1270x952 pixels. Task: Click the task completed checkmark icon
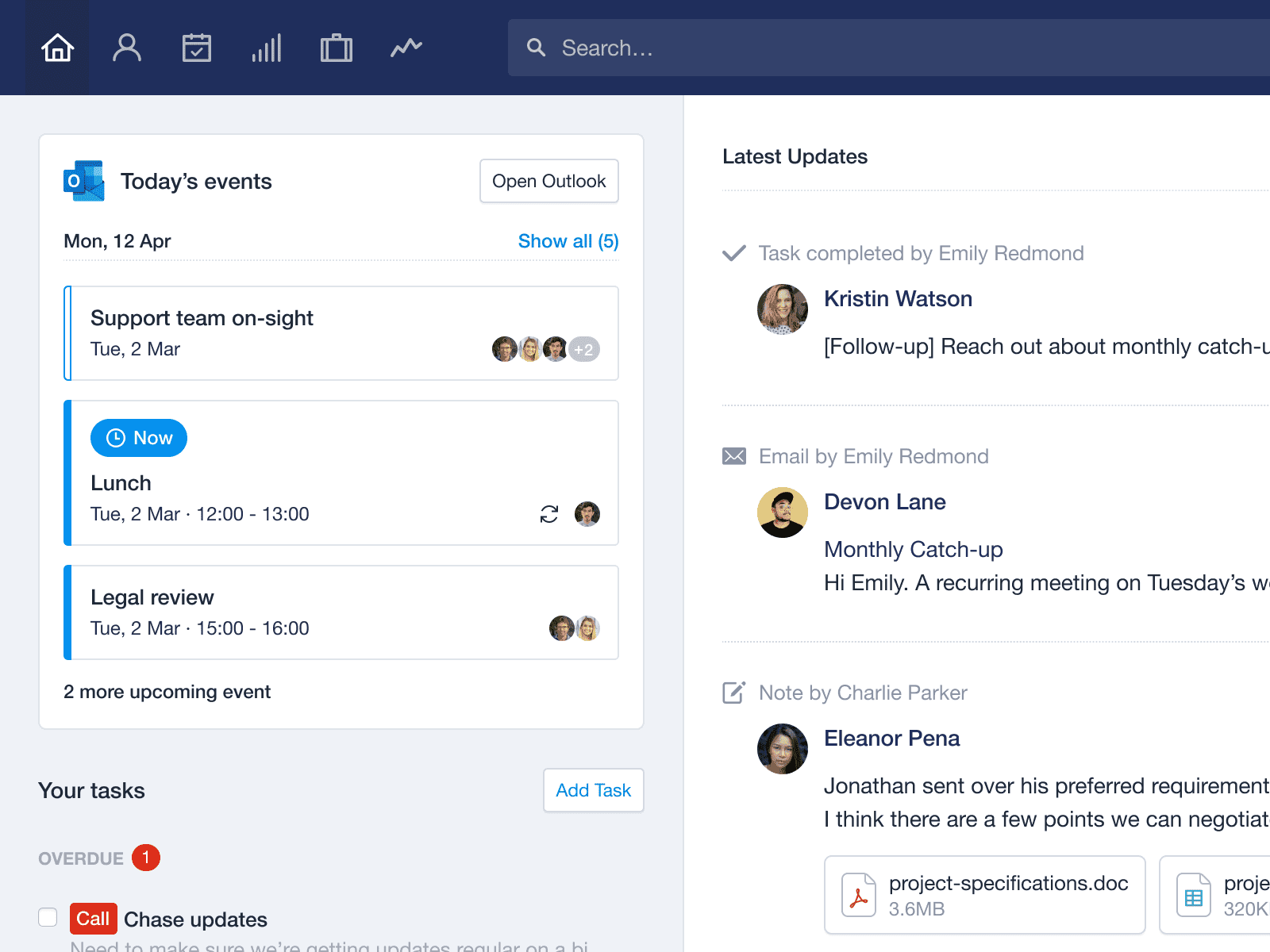[x=734, y=253]
